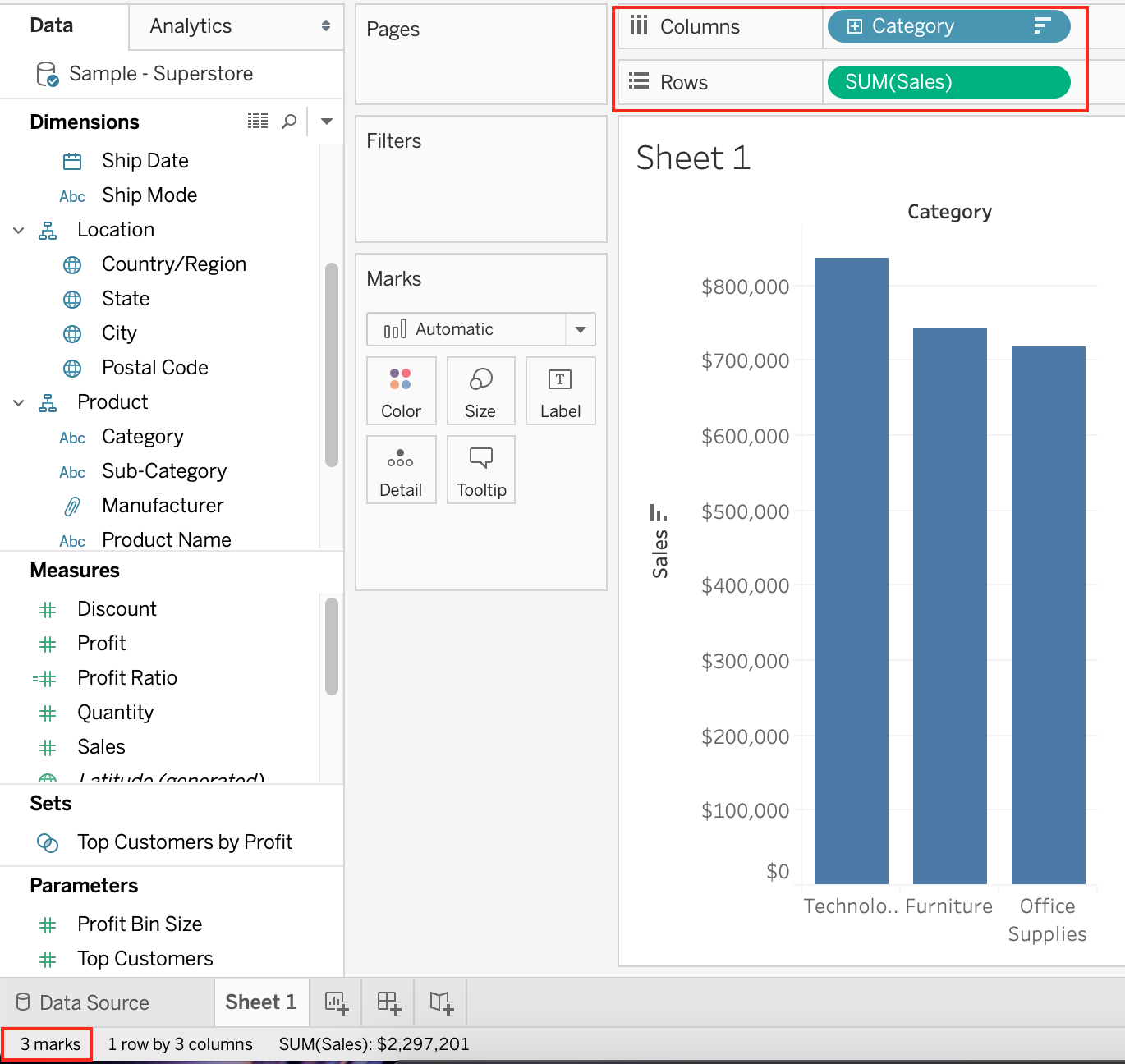1125x1064 pixels.
Task: Toggle the Sales axis sort icon
Action: [x=658, y=513]
